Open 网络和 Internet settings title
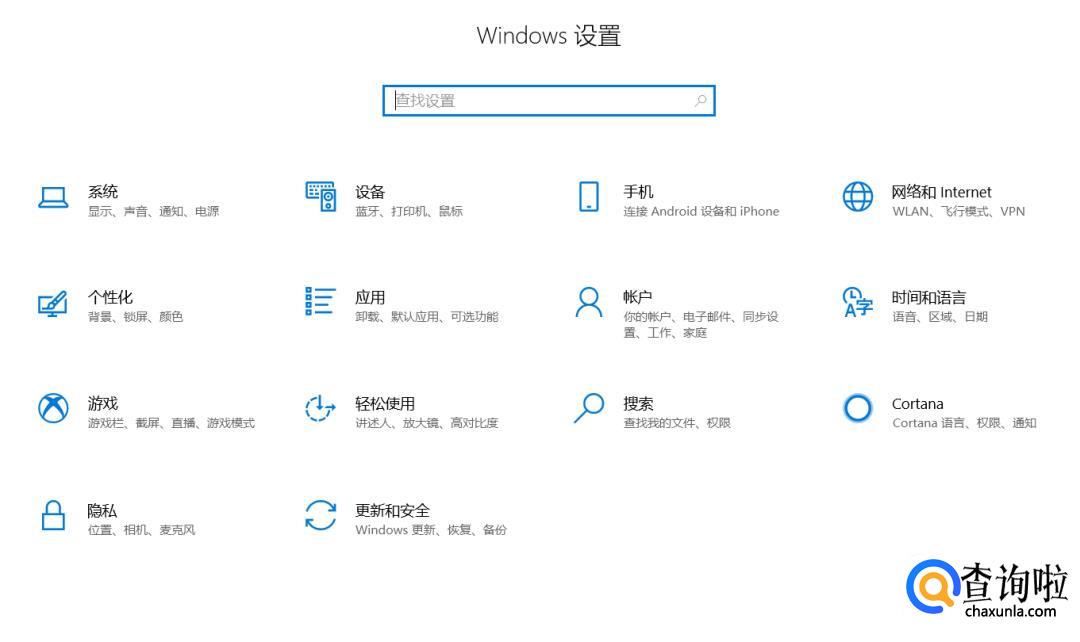 coord(942,191)
